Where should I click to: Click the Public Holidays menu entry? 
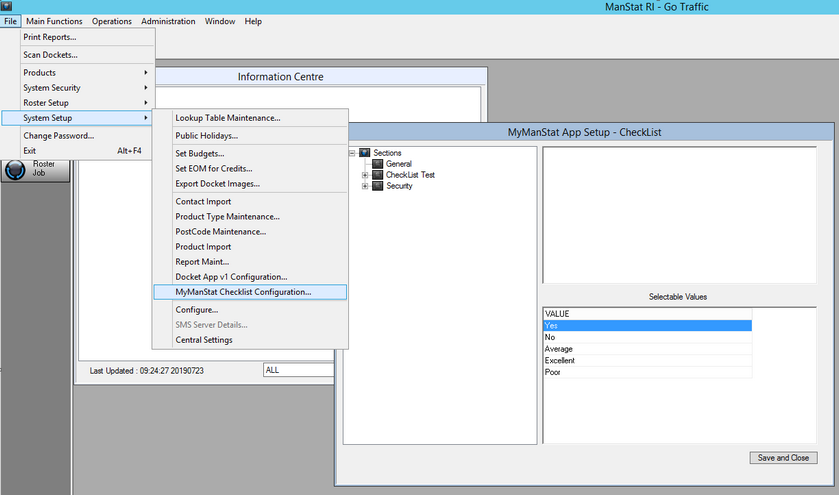click(x=207, y=135)
